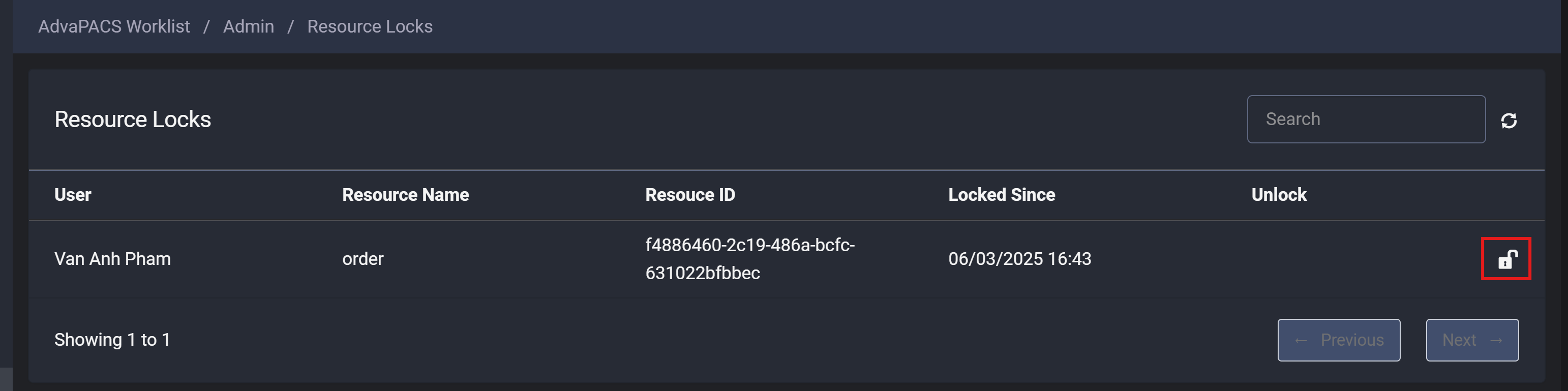Click the Resouce ID column header

click(x=689, y=195)
